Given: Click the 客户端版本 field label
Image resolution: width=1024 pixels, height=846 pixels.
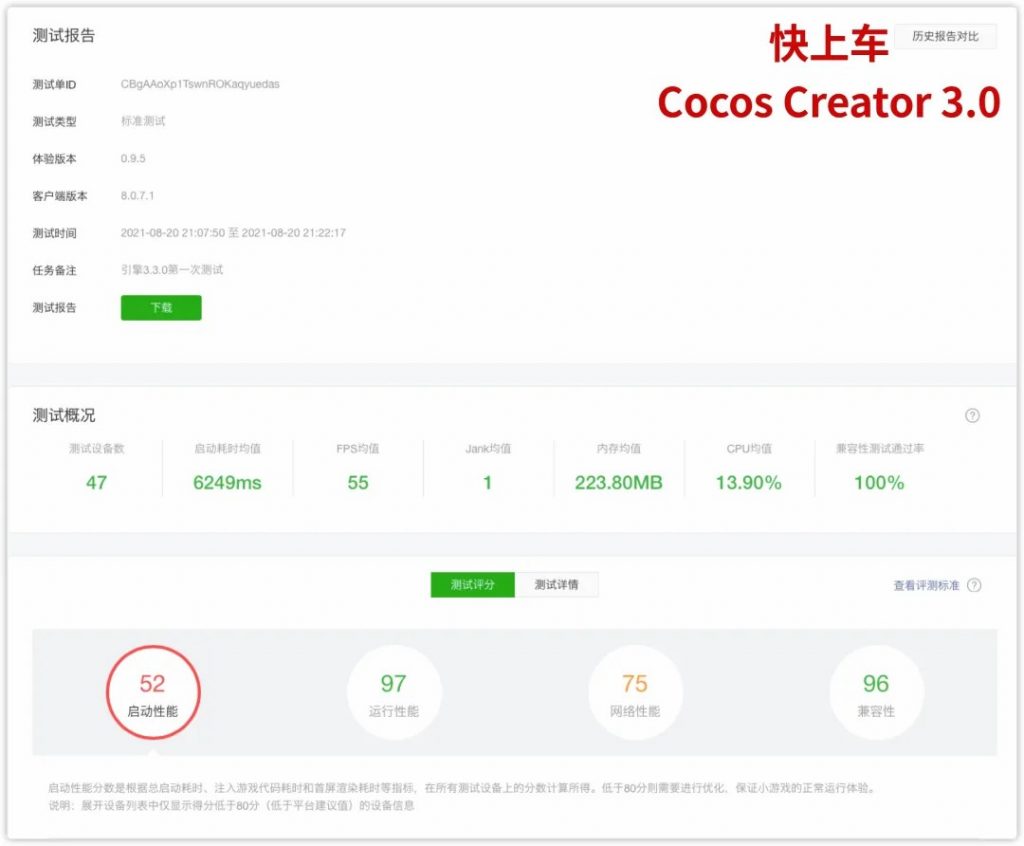Looking at the screenshot, I should [60, 196].
